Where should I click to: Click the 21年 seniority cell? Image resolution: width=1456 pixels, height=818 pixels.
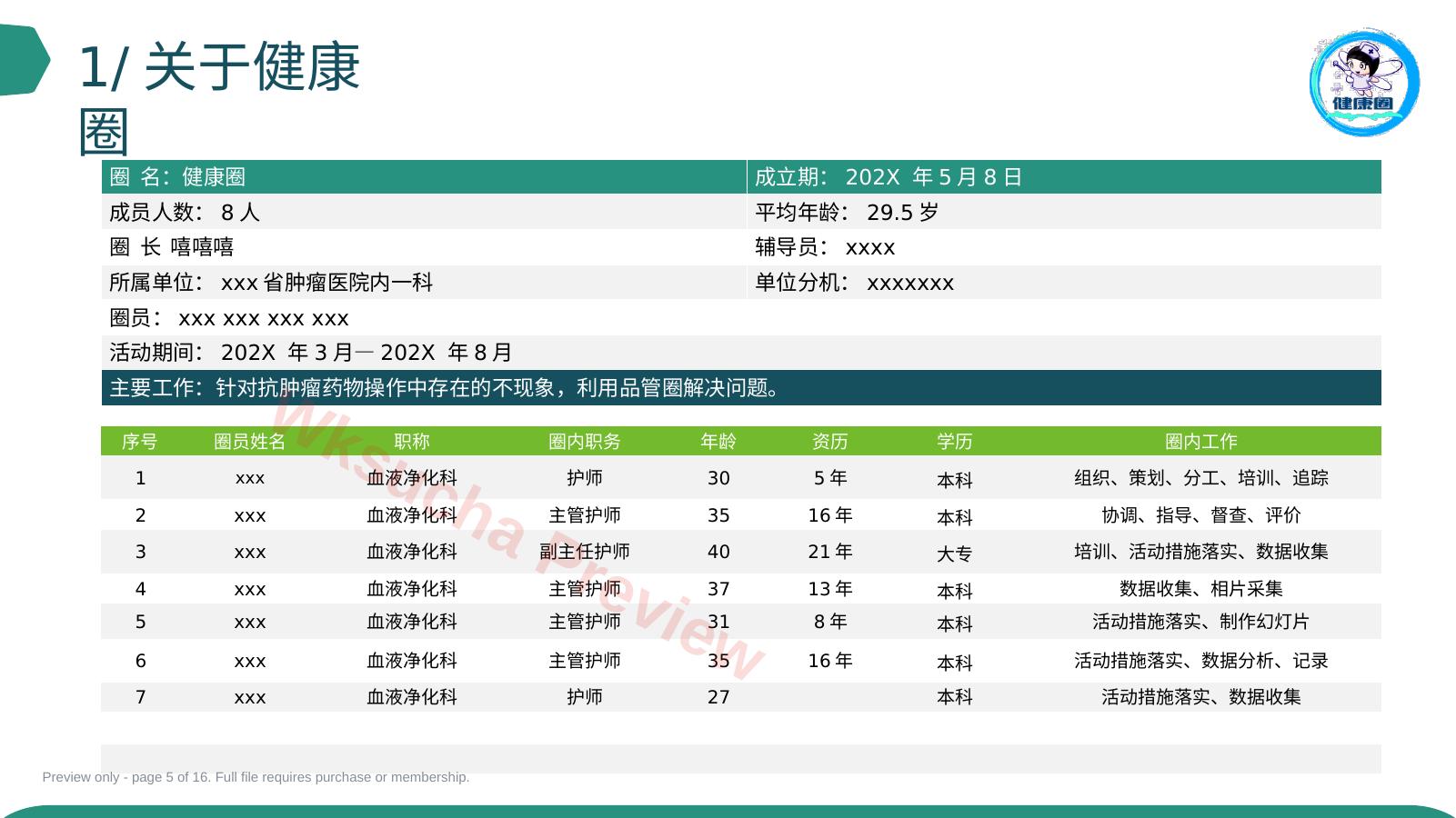830,552
